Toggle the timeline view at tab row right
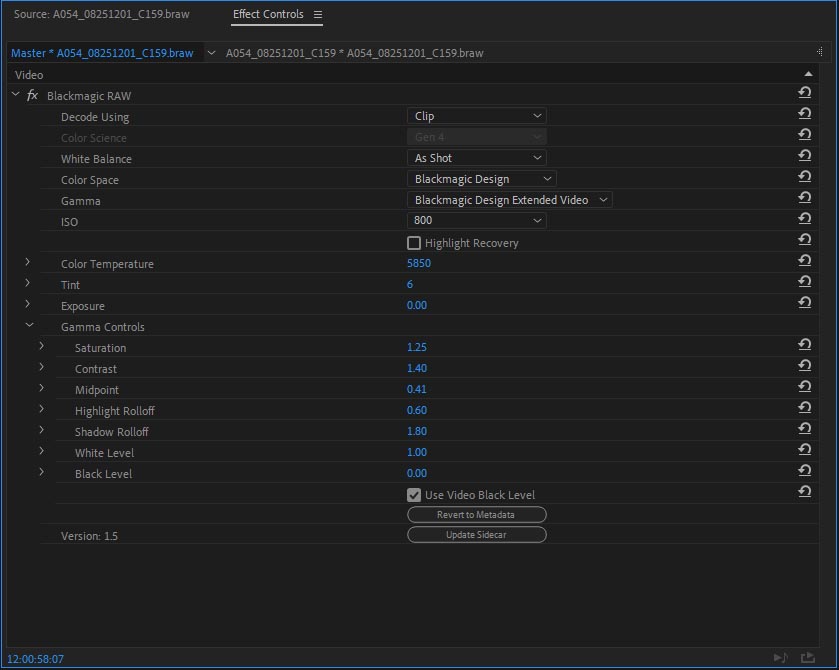Screen dimensions: 839x670 click(819, 52)
